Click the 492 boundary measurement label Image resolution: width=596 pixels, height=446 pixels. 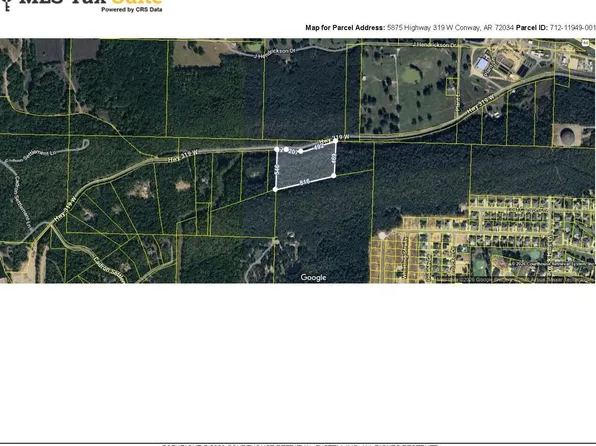319,146
